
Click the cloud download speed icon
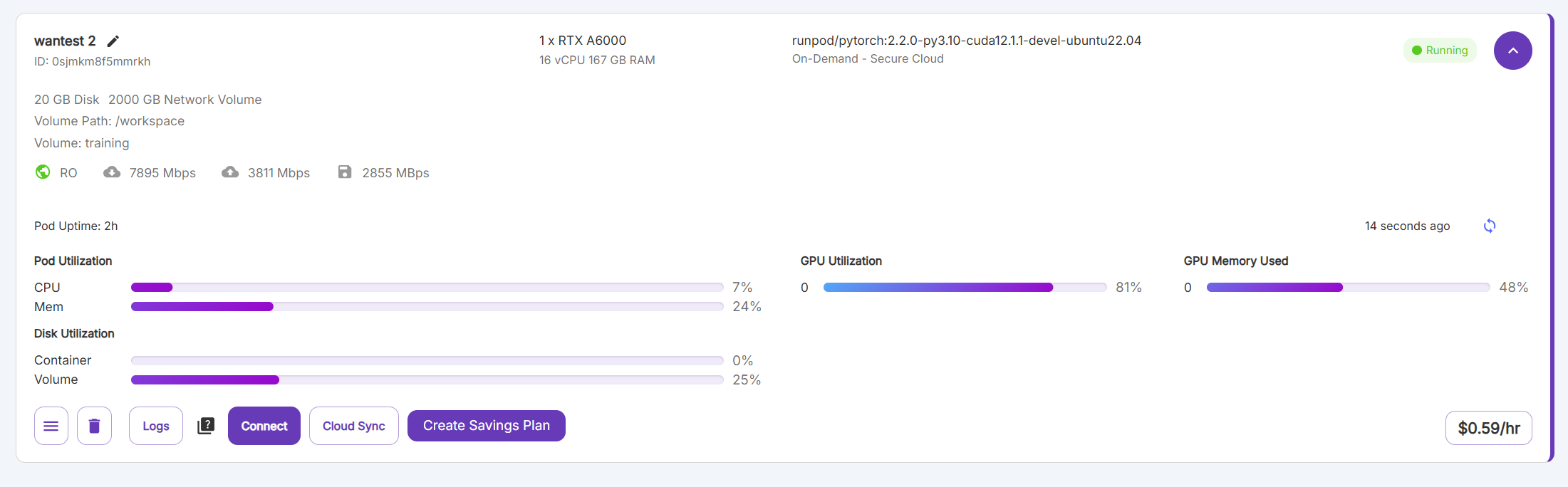112,172
